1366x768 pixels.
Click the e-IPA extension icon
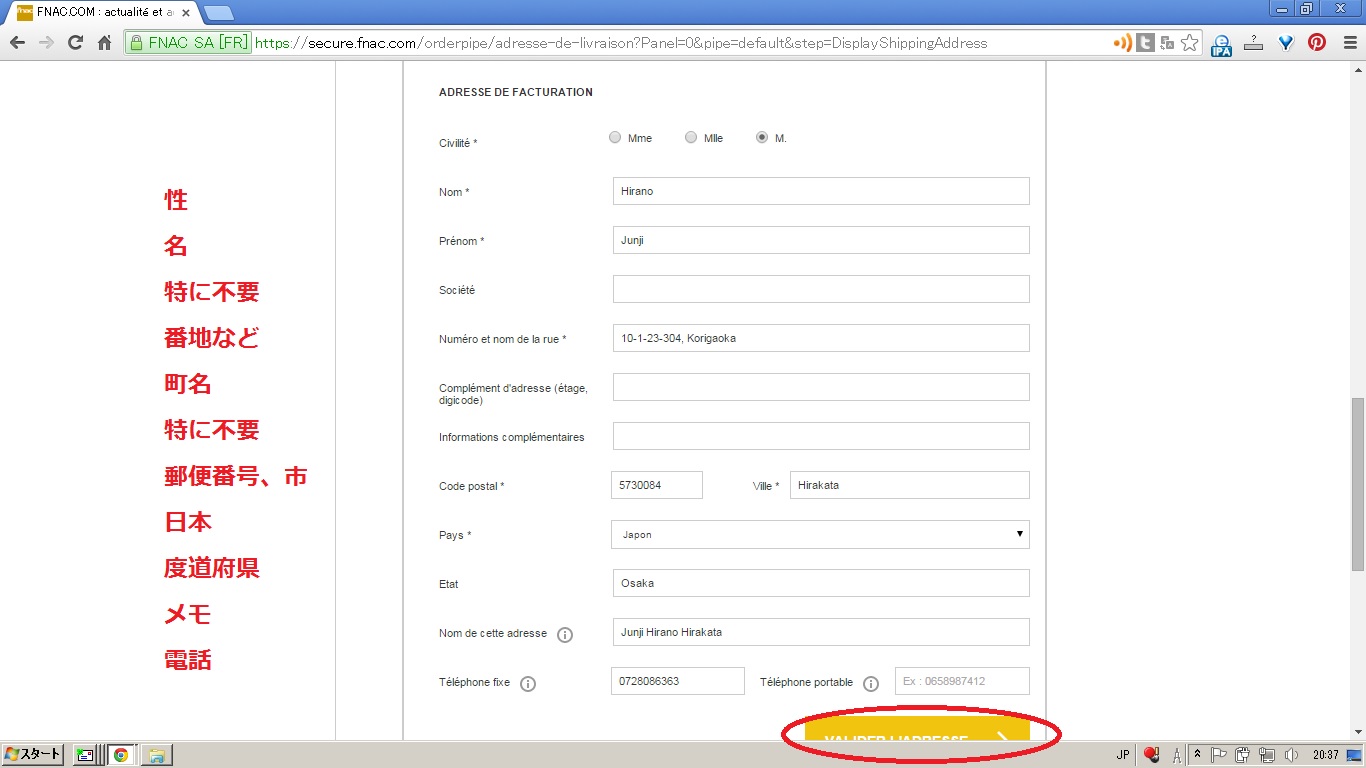coord(1221,44)
